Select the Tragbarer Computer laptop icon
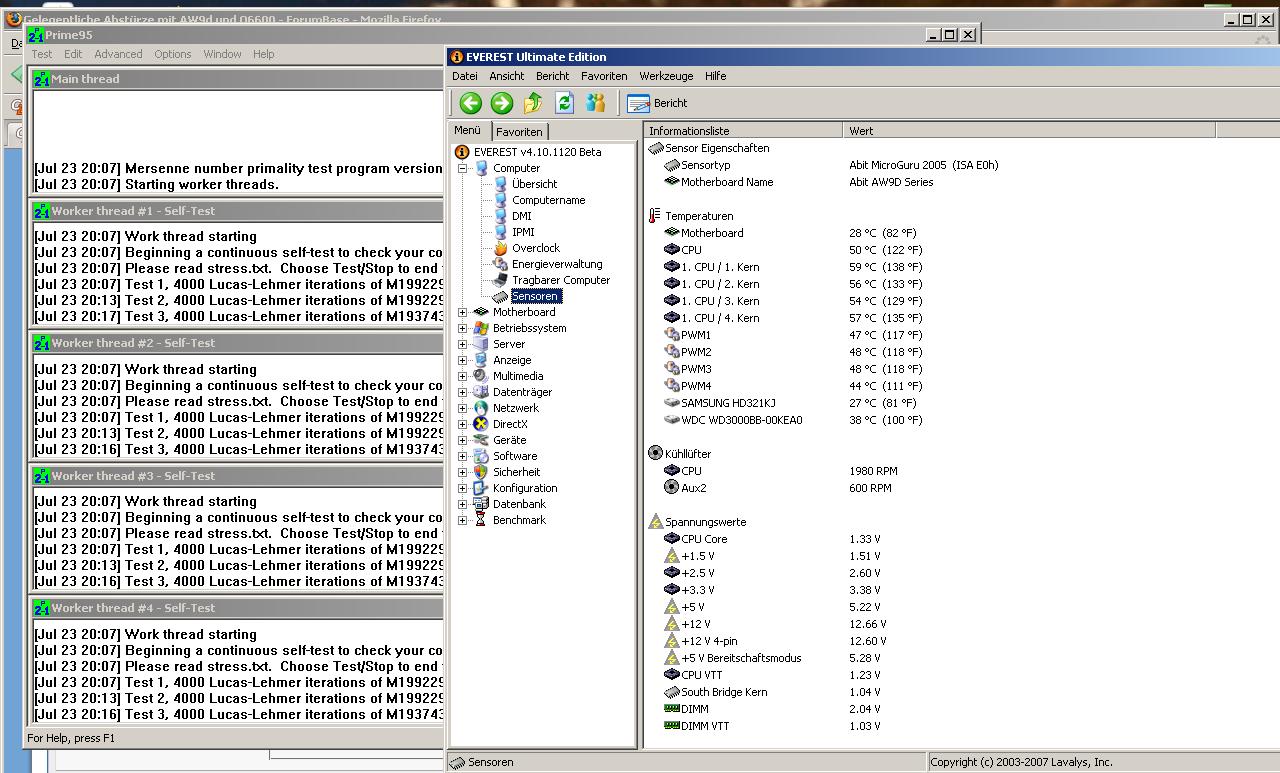This screenshot has width=1280, height=773. (501, 280)
